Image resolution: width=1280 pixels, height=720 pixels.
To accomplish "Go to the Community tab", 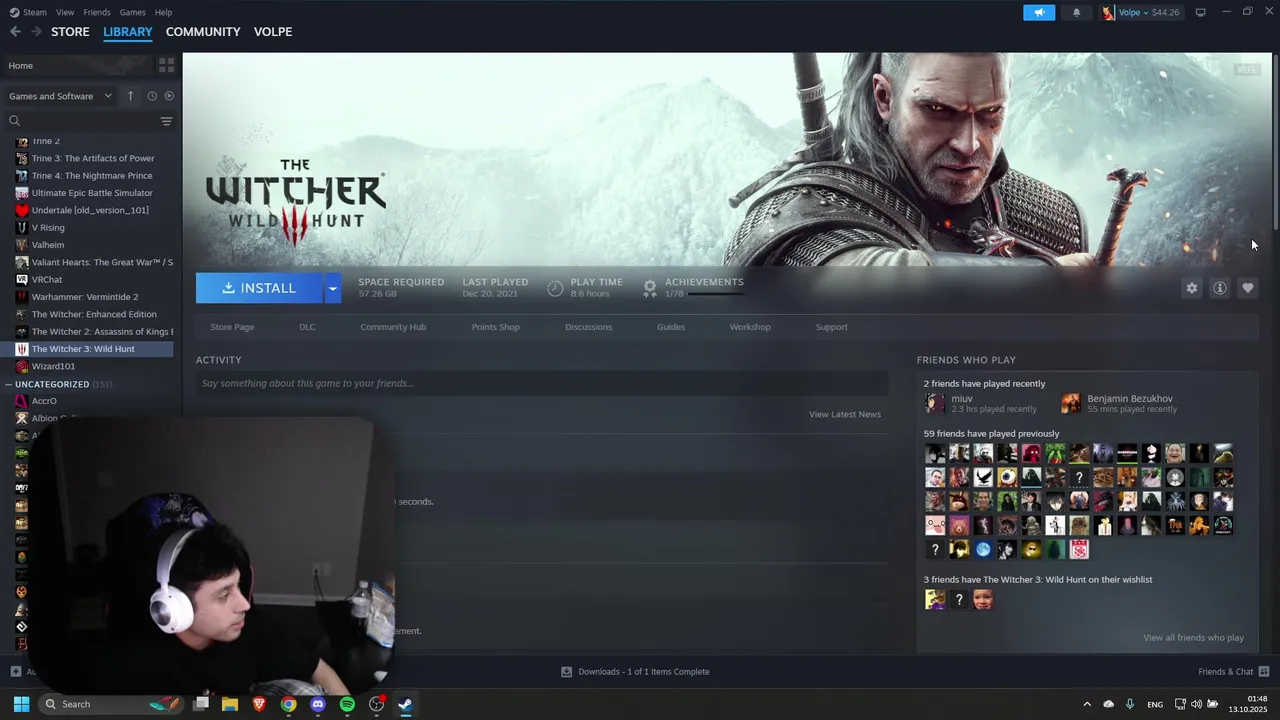I will point(203,32).
